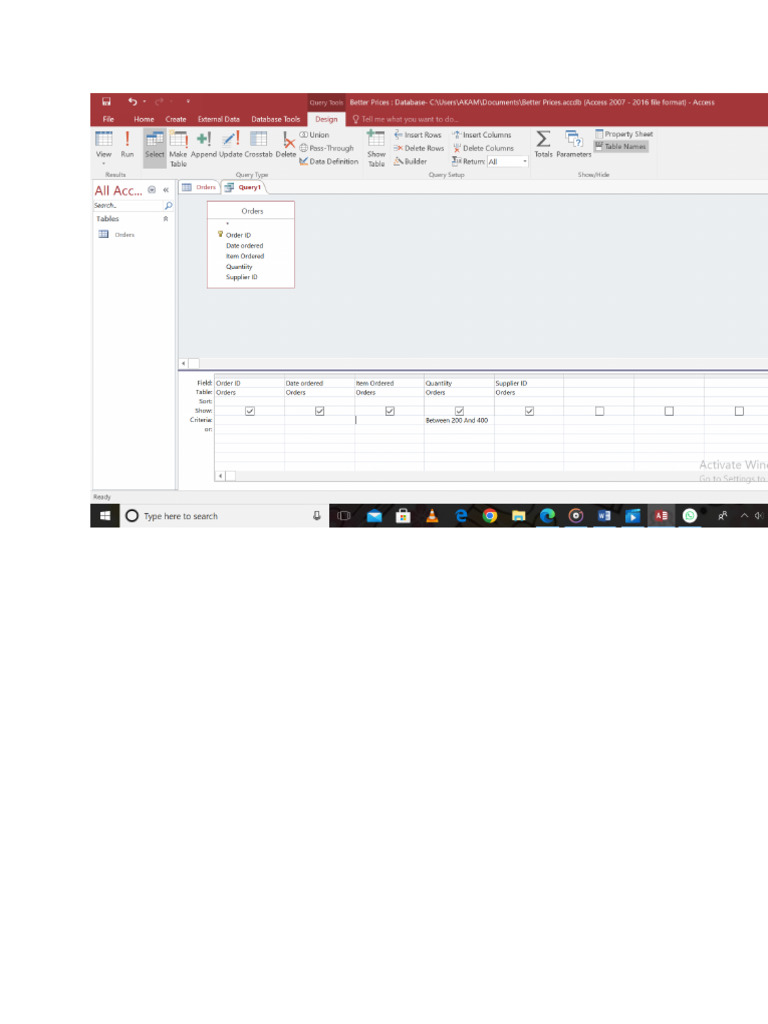
Task: Click the Data Definition button
Action: [329, 161]
